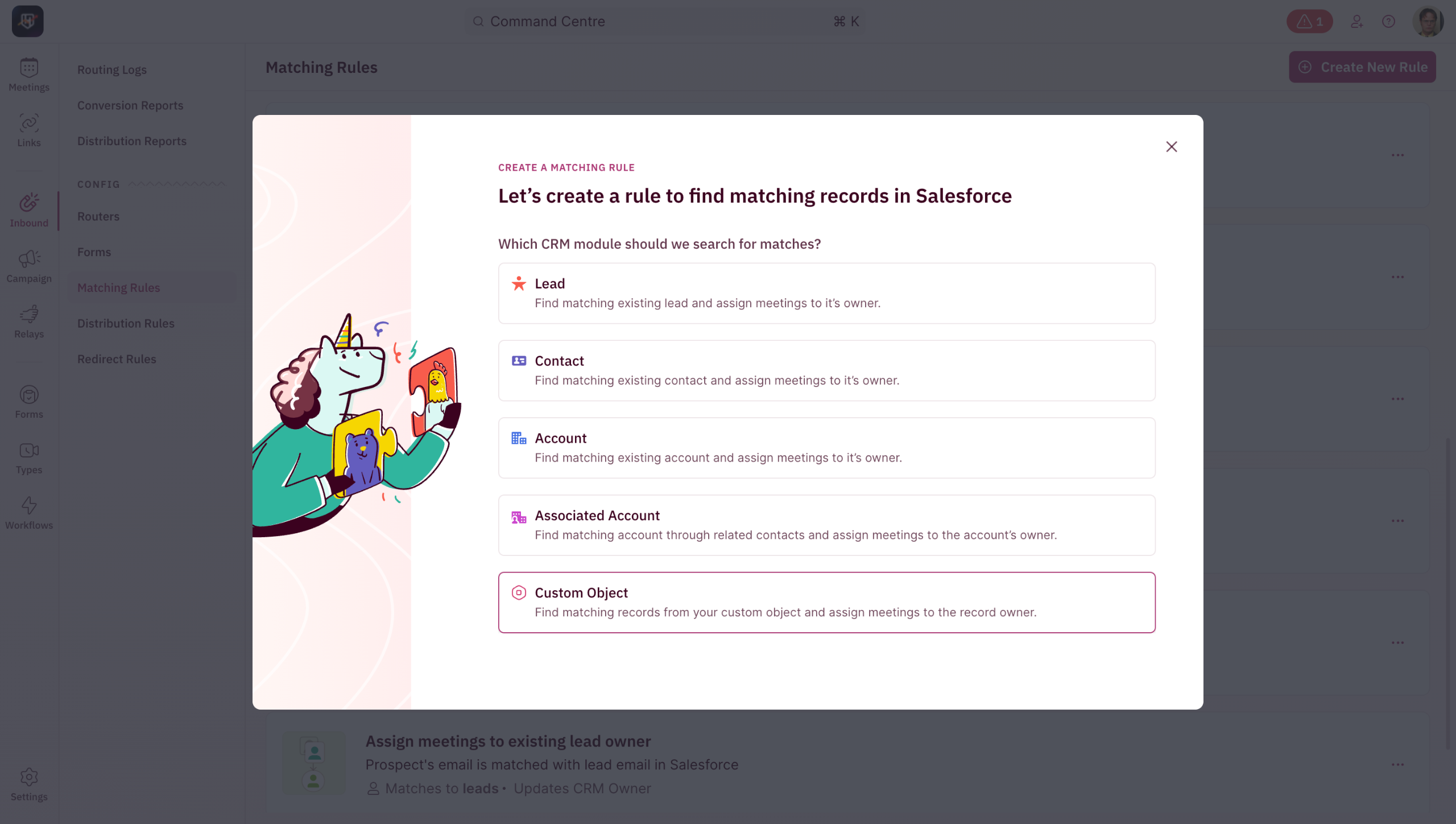
Task: Choose the Contact CRM module option
Action: [826, 370]
